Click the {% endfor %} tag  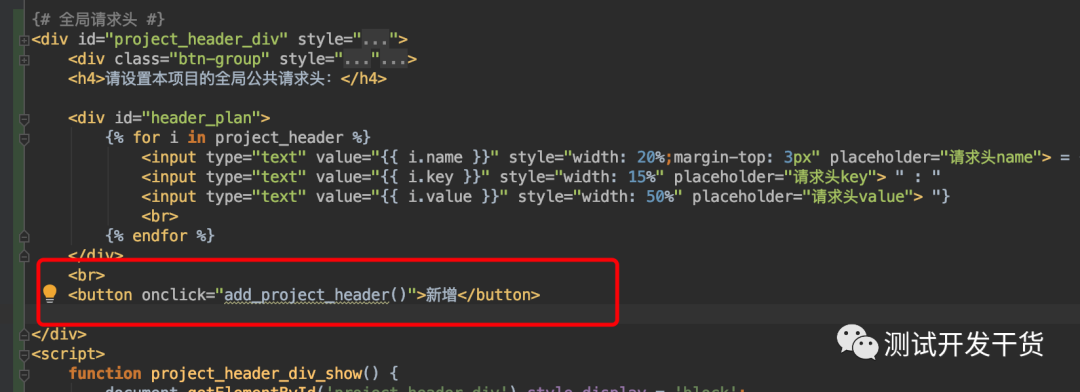point(160,236)
